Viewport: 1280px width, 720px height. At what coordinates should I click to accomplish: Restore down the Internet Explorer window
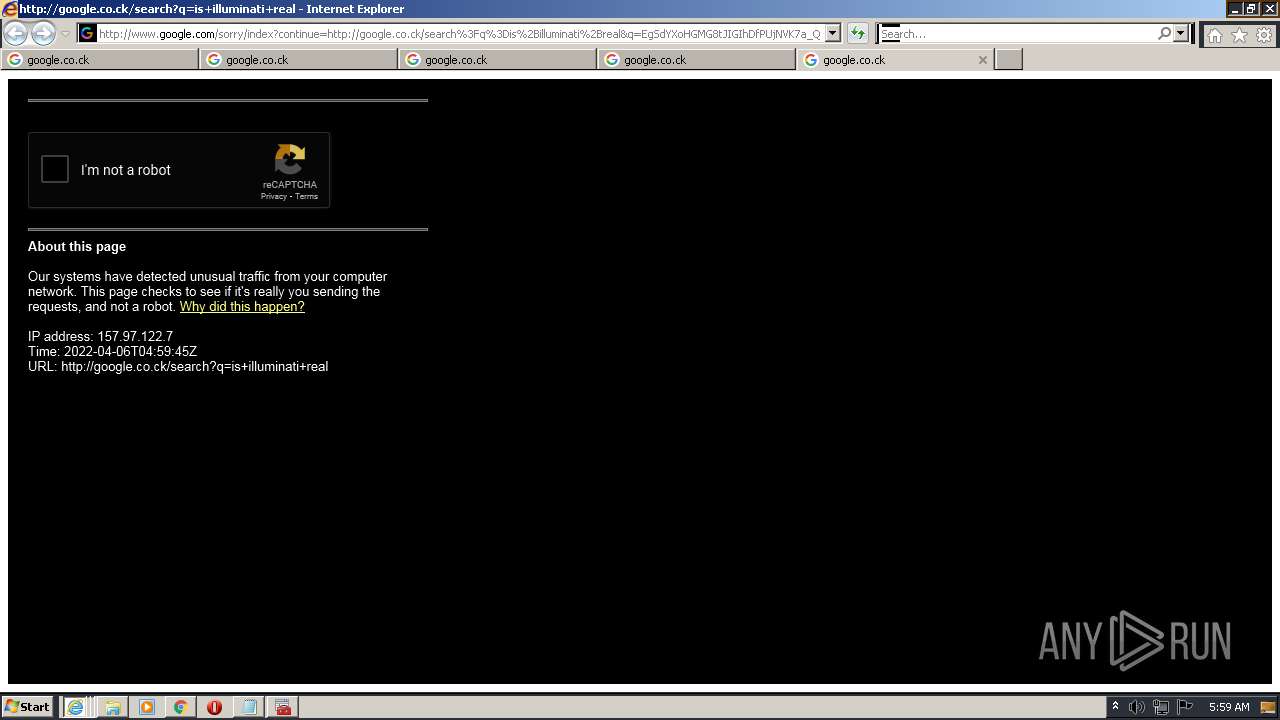pos(1252,9)
